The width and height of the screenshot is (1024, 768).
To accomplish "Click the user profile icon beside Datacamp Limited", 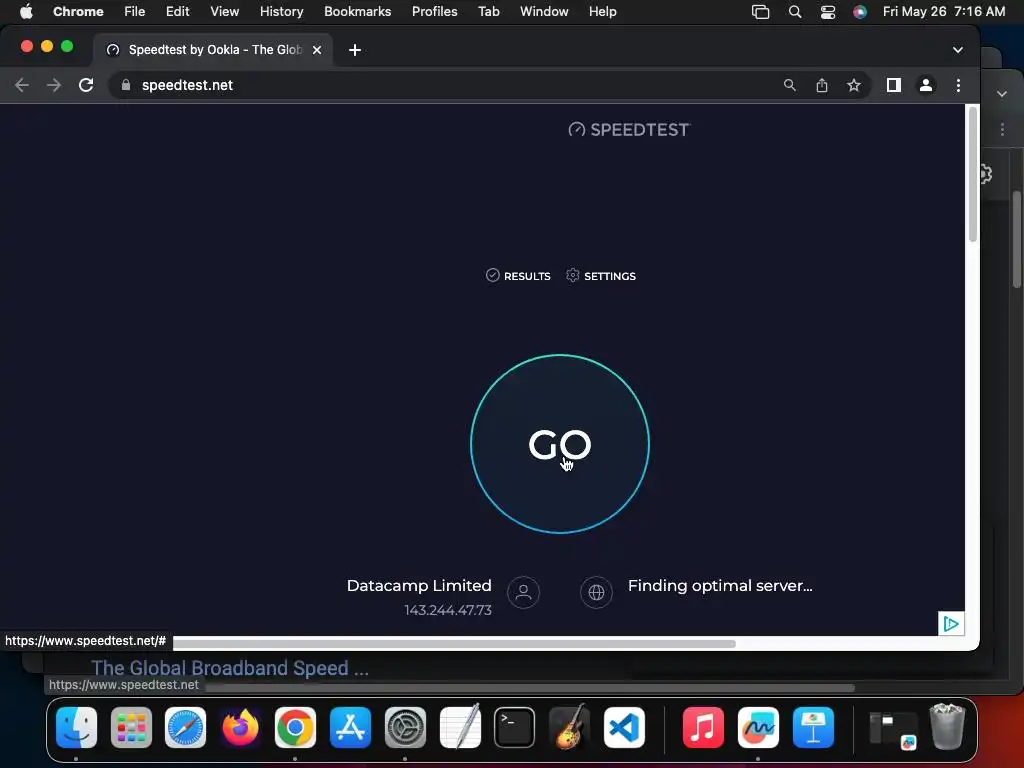I will click(523, 592).
